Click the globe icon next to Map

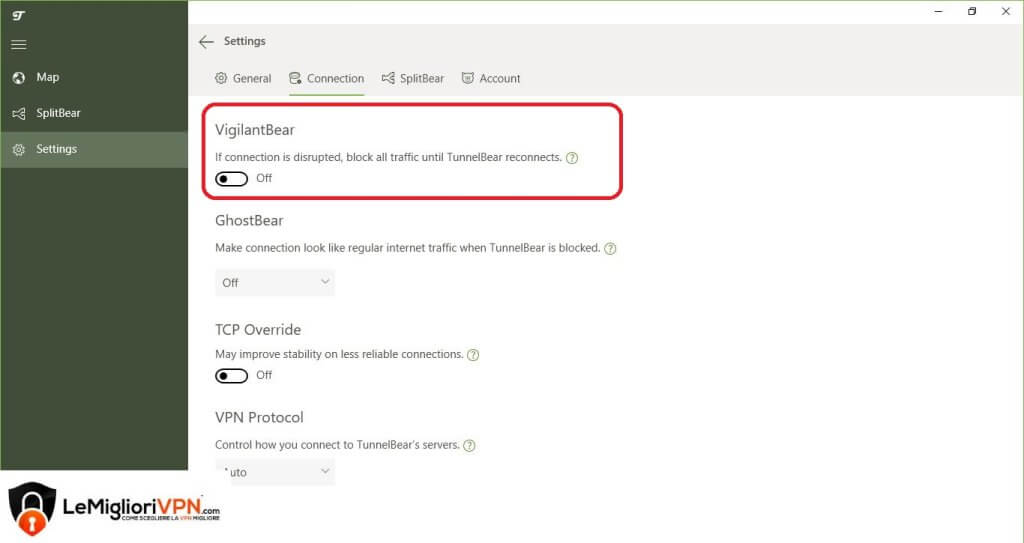(x=19, y=78)
